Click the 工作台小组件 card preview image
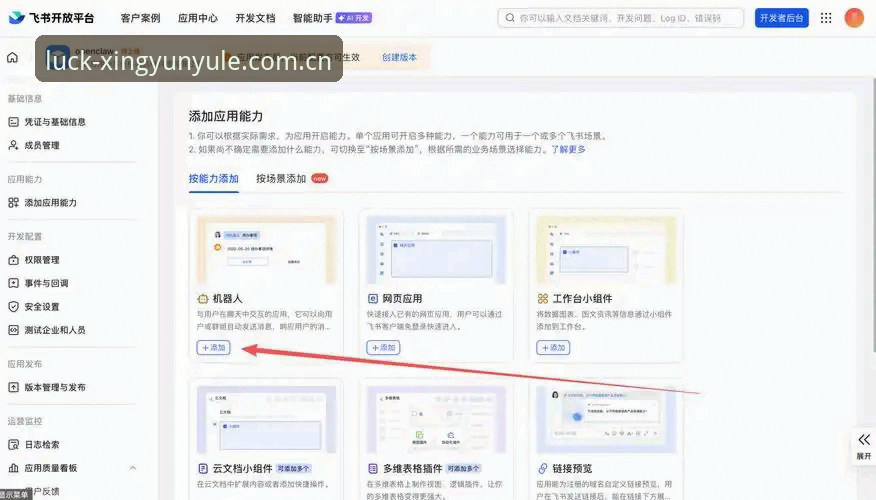Viewport: 876px width, 500px height. (x=607, y=250)
